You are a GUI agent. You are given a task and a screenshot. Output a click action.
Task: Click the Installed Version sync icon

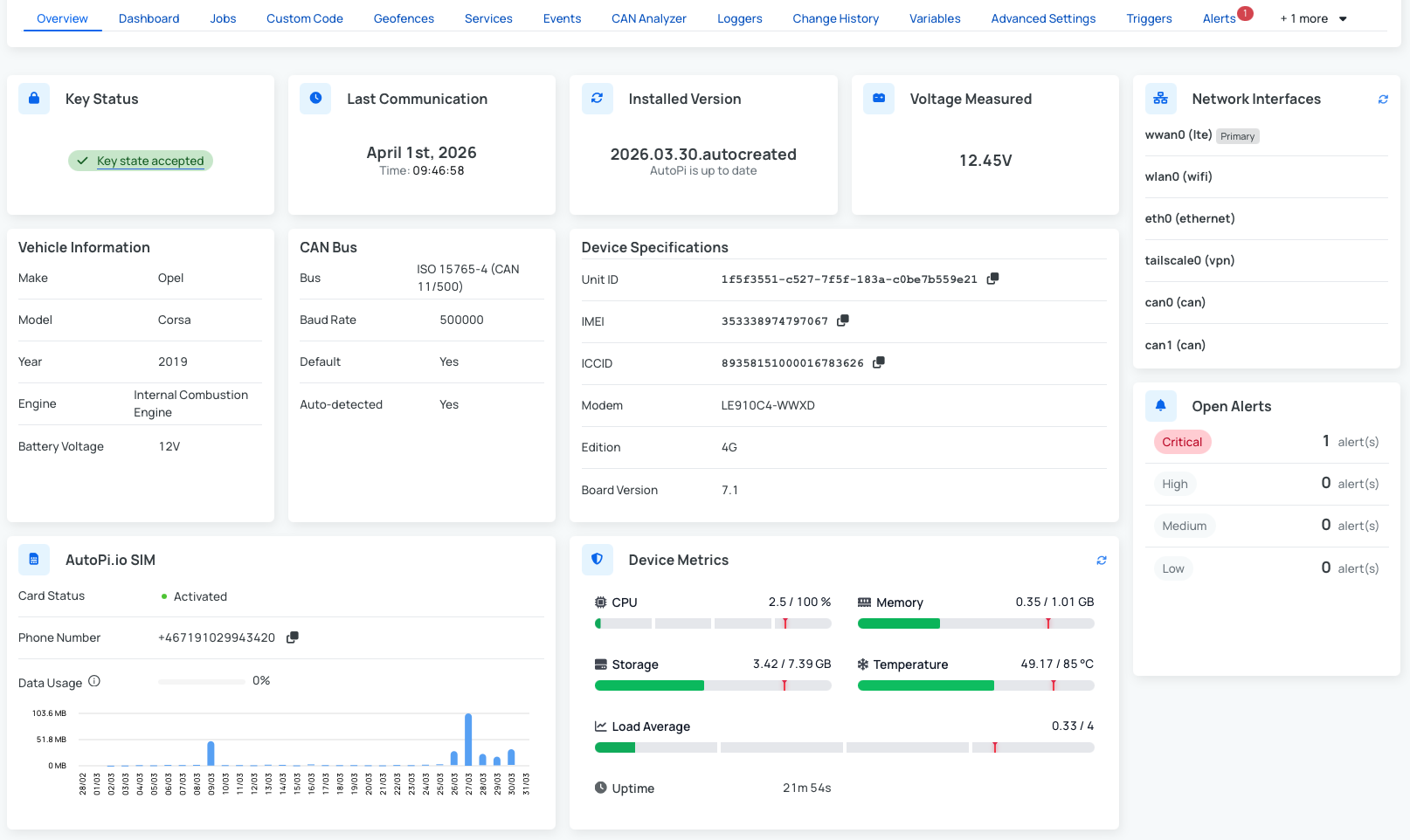[597, 99]
